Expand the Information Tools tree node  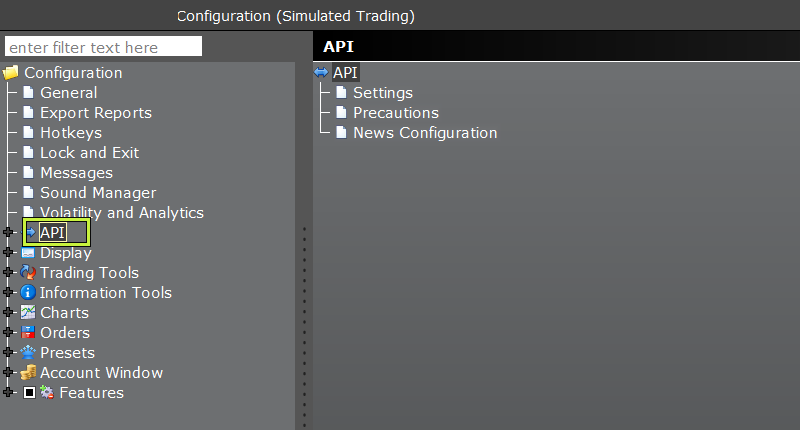pos(8,292)
